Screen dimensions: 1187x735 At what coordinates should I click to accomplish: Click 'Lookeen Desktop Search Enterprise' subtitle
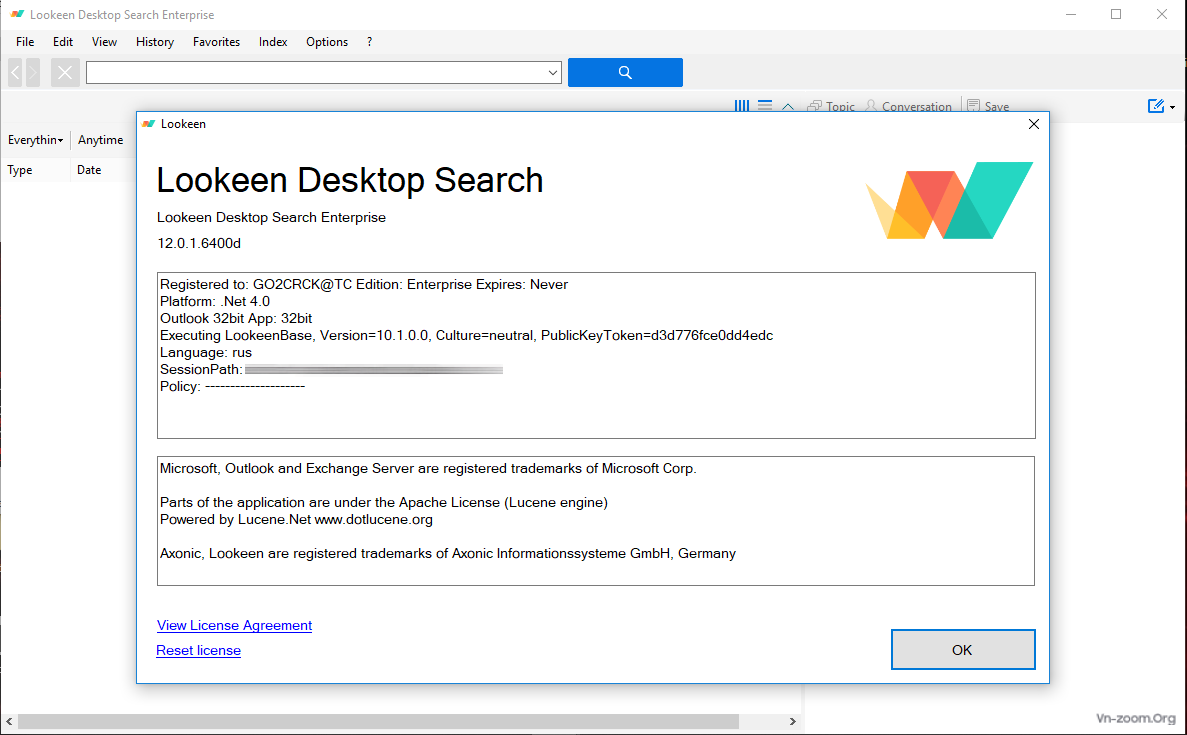(x=271, y=217)
